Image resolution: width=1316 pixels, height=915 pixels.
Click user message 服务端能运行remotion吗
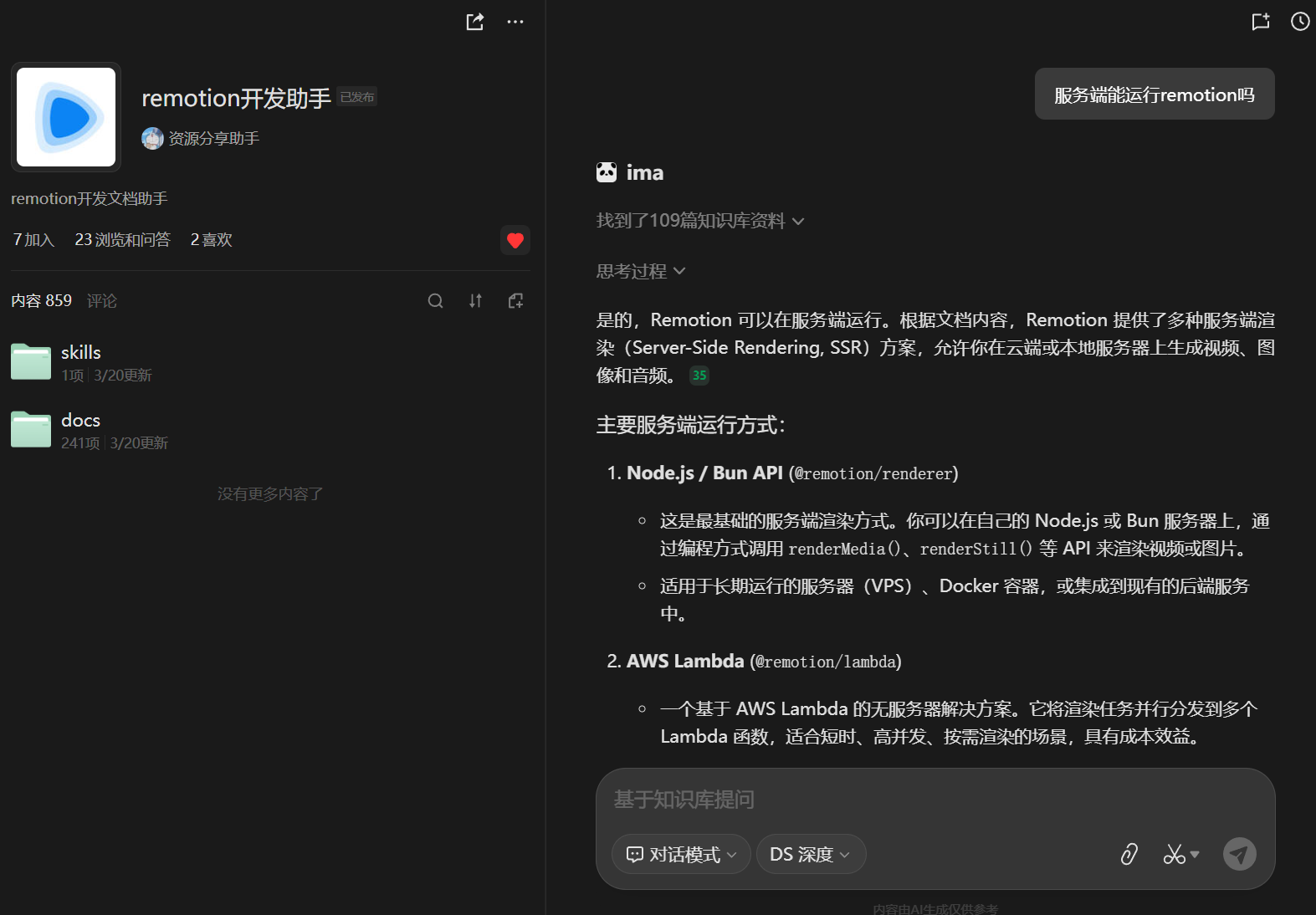coord(1155,95)
